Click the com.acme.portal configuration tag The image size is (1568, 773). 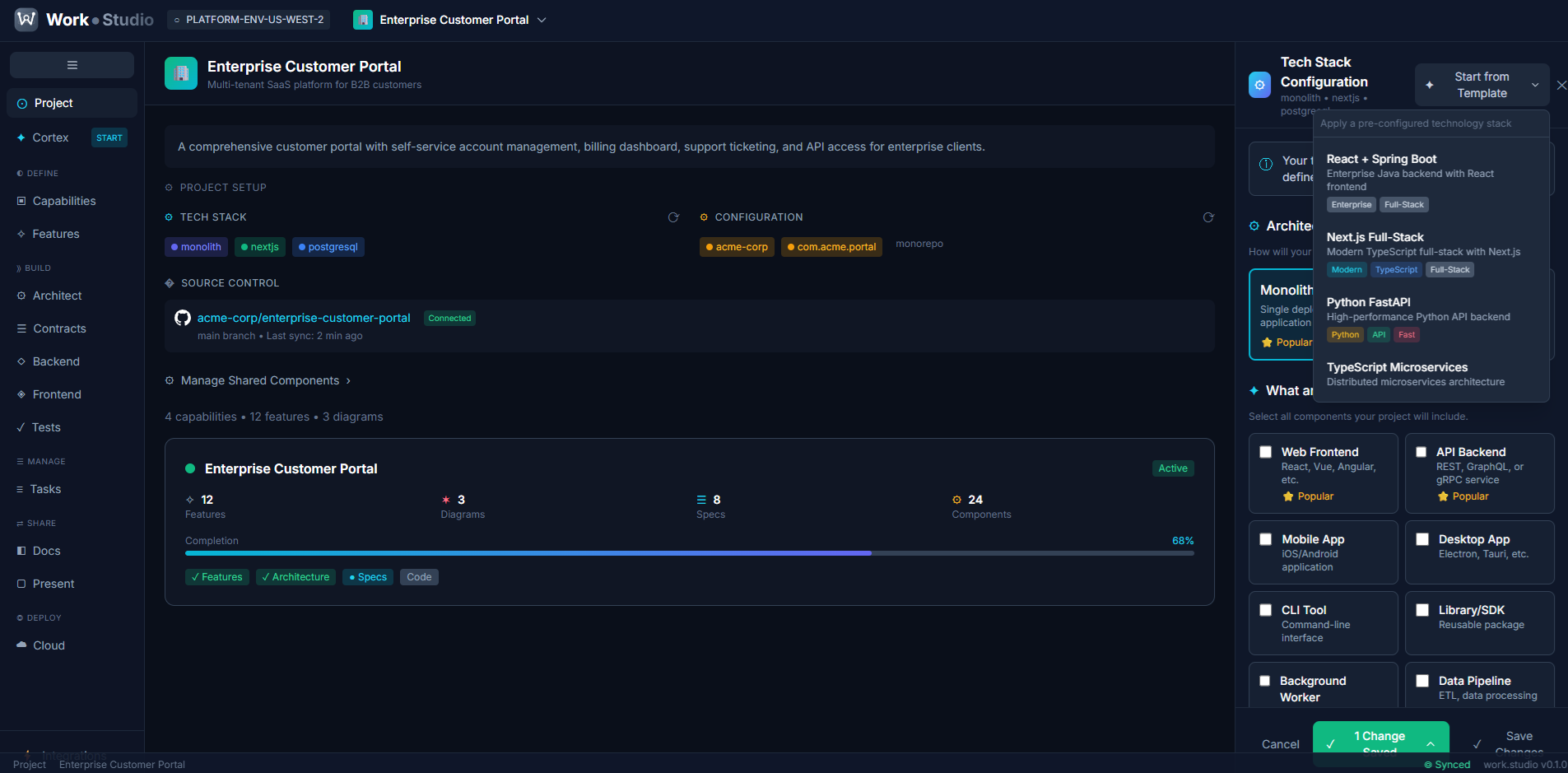pyautogui.click(x=831, y=247)
